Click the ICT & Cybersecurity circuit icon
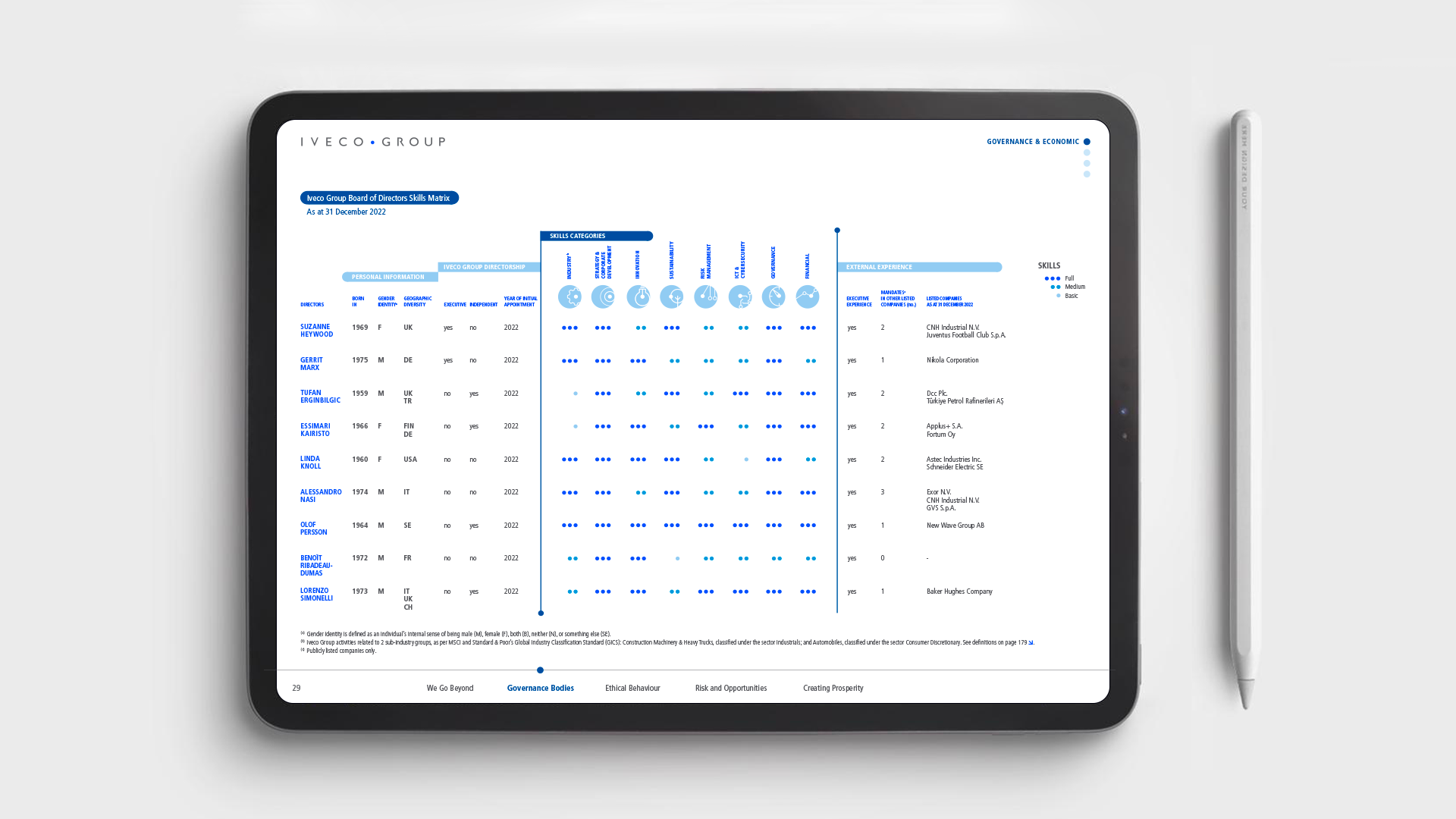 pos(740,297)
